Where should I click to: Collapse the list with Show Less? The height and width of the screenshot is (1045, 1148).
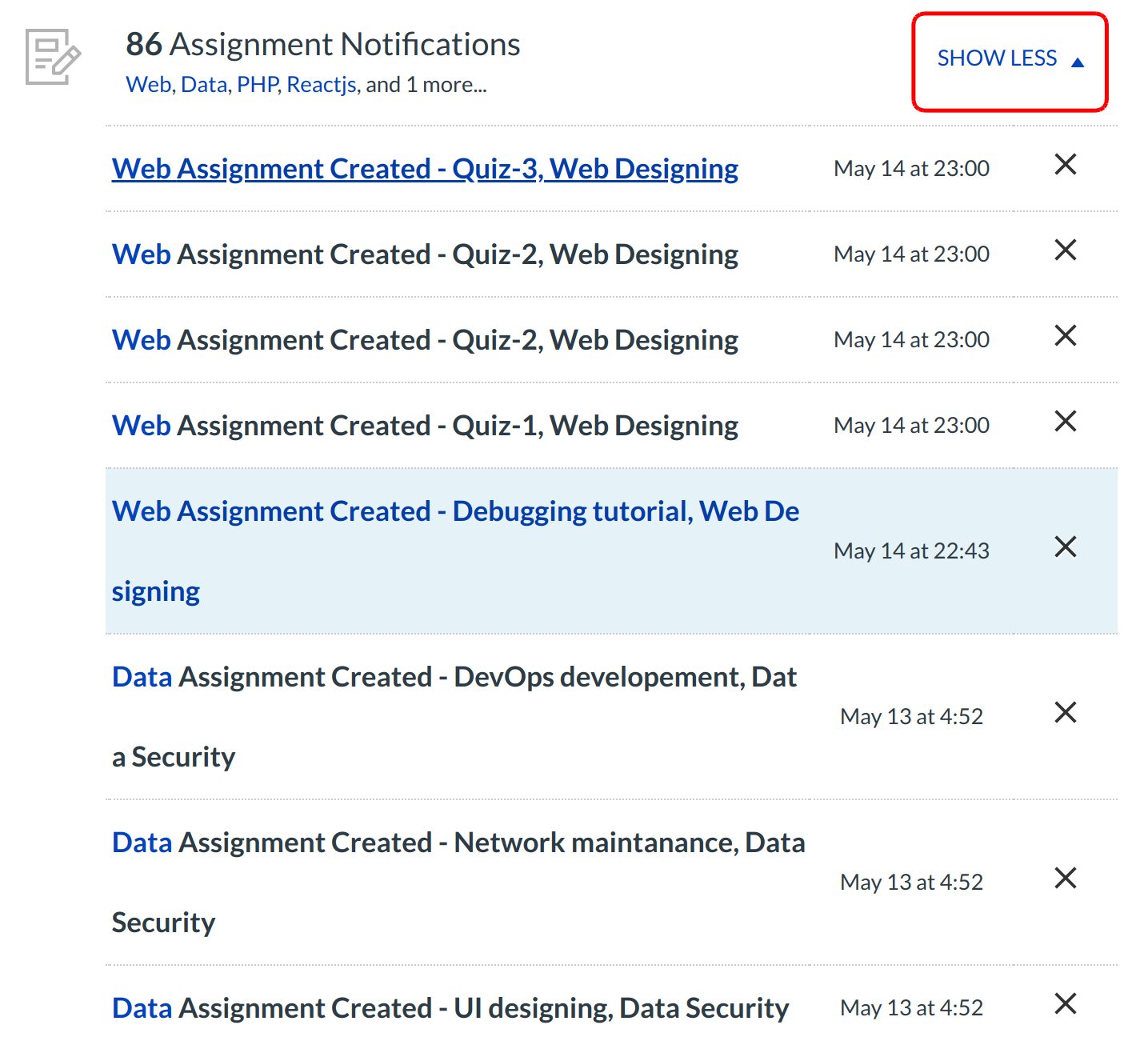1010,59
